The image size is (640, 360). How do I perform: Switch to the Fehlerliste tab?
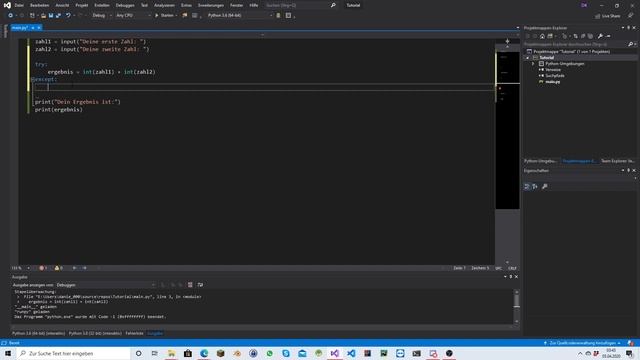pyautogui.click(x=134, y=333)
